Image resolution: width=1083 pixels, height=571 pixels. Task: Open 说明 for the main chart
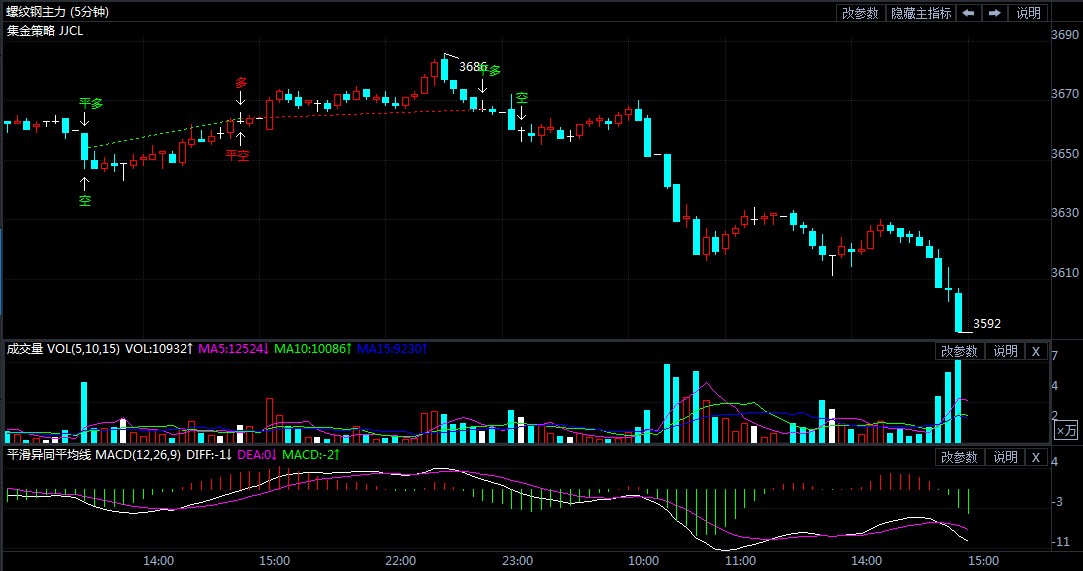tap(1028, 13)
